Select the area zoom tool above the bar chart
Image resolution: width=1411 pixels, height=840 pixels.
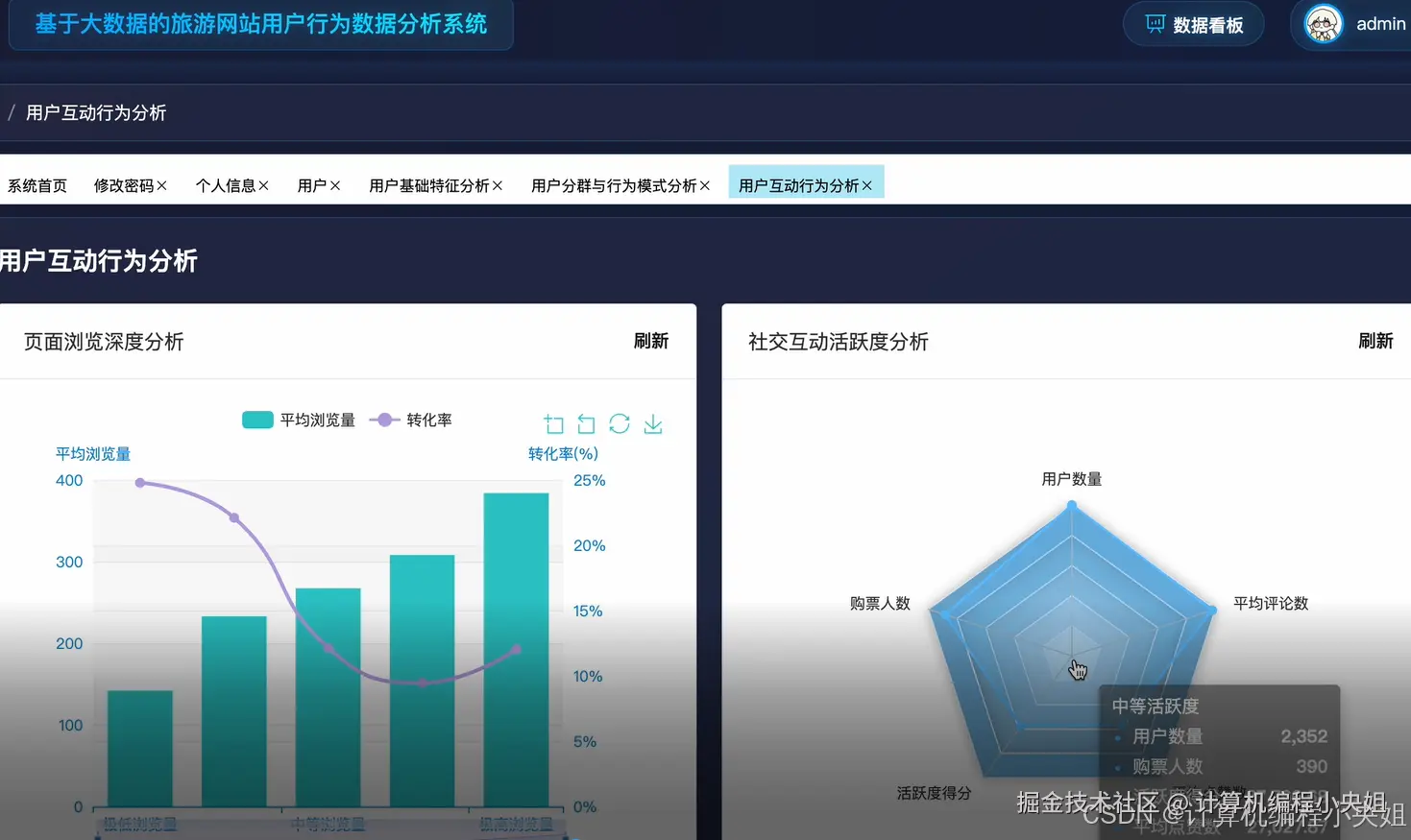(553, 423)
